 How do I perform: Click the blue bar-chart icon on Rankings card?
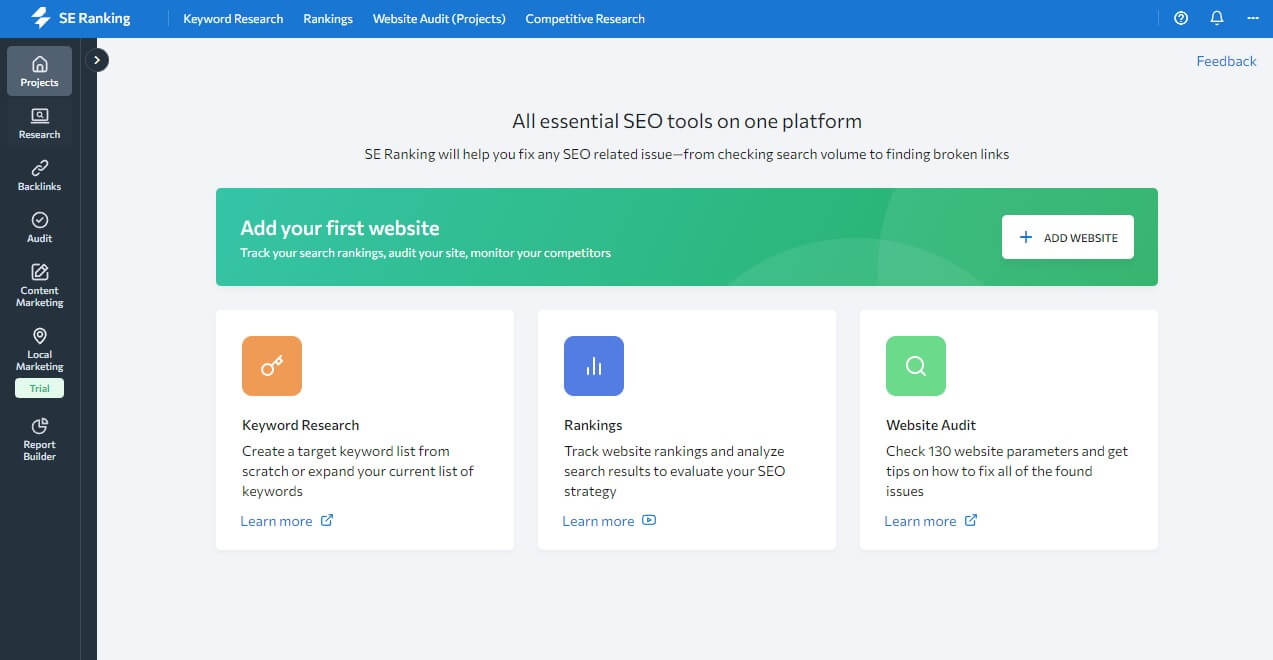click(593, 366)
